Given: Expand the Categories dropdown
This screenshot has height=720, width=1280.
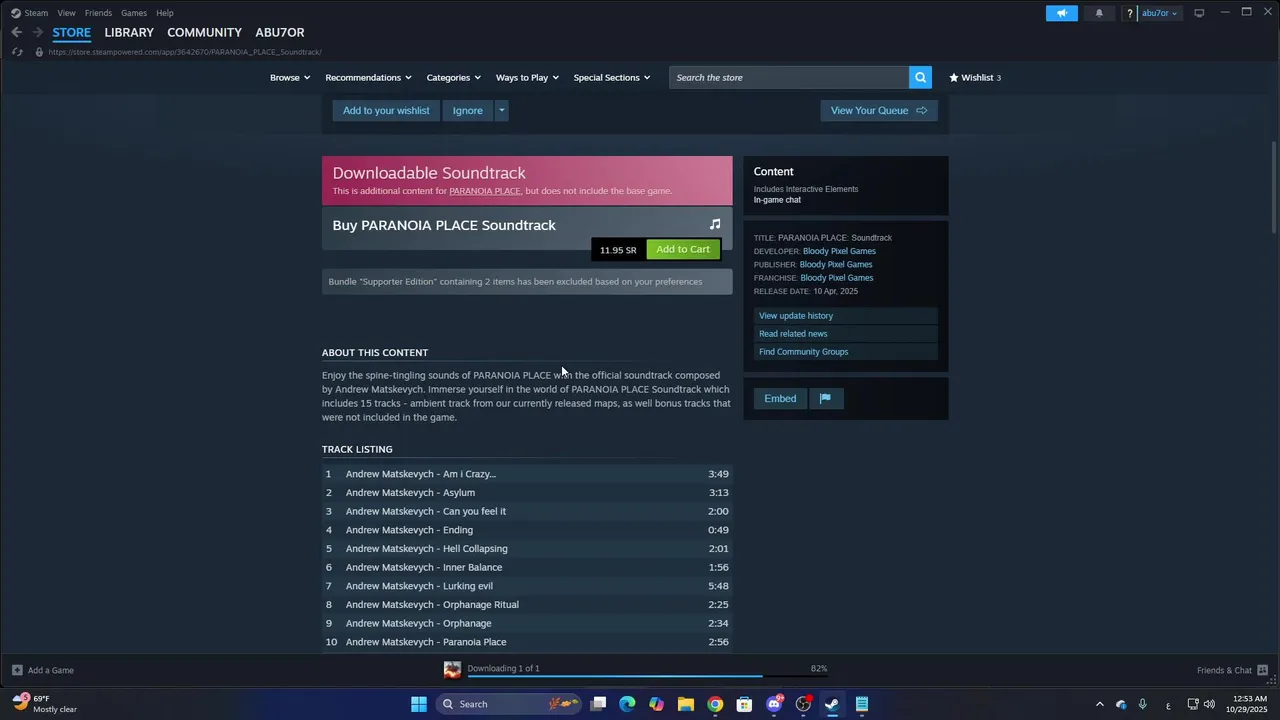Looking at the screenshot, I should (454, 77).
